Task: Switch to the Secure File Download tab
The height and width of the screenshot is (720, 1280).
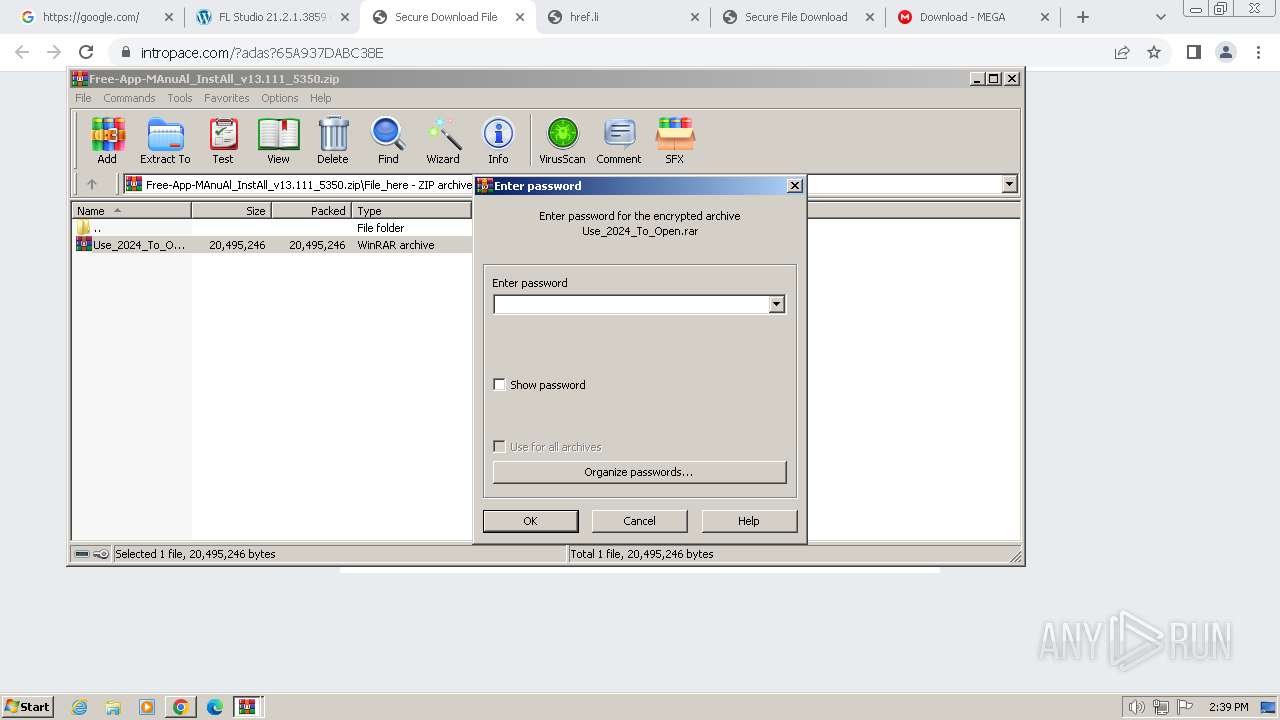Action: (797, 17)
